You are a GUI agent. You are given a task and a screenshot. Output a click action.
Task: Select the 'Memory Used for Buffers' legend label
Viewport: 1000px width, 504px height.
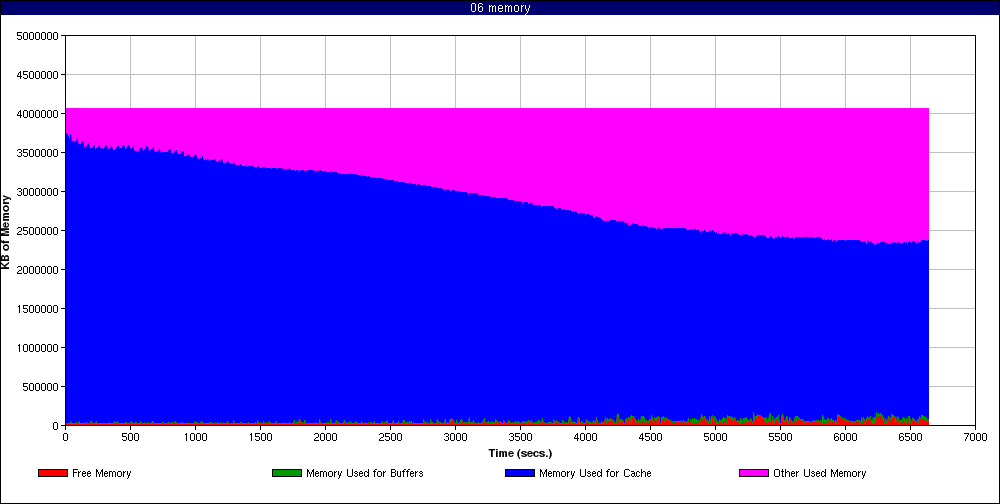click(x=365, y=473)
